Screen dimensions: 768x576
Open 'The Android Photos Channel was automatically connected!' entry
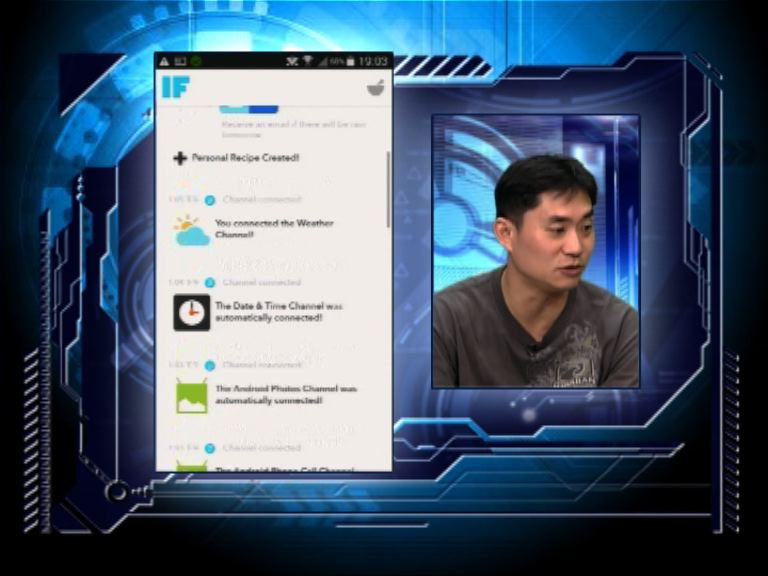(x=286, y=394)
